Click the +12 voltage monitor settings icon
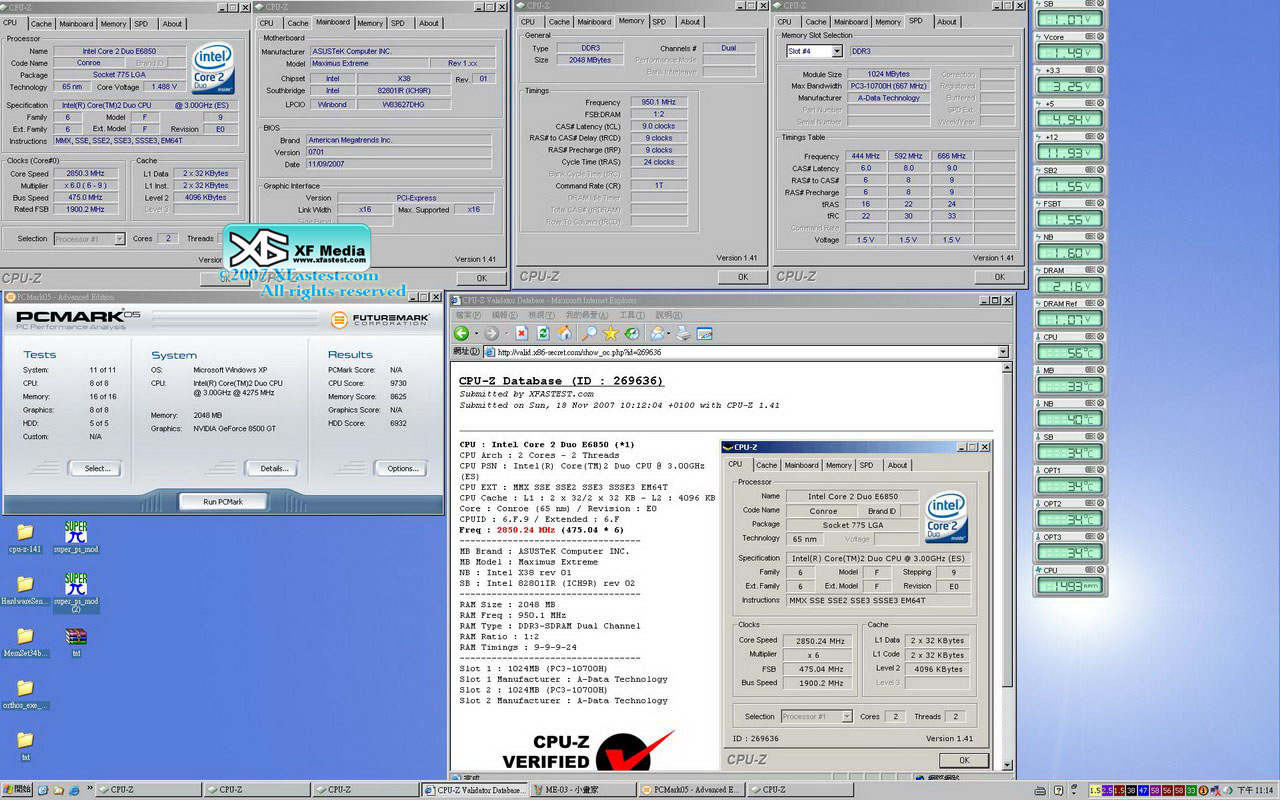Screen dimensions: 1280x800 (1089, 136)
